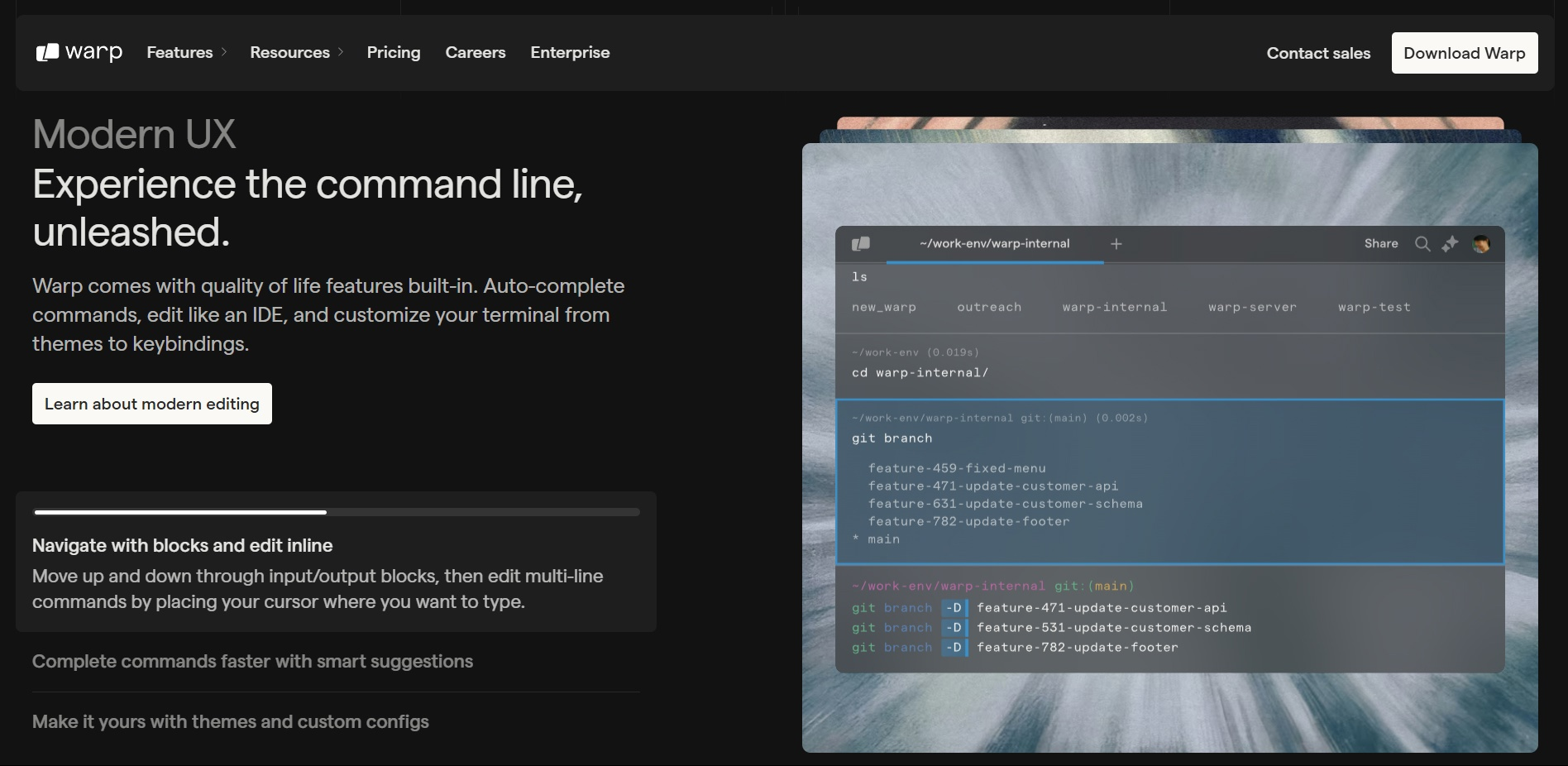Expand the Resources menu chevron
The height and width of the screenshot is (766, 1568).
pos(340,52)
